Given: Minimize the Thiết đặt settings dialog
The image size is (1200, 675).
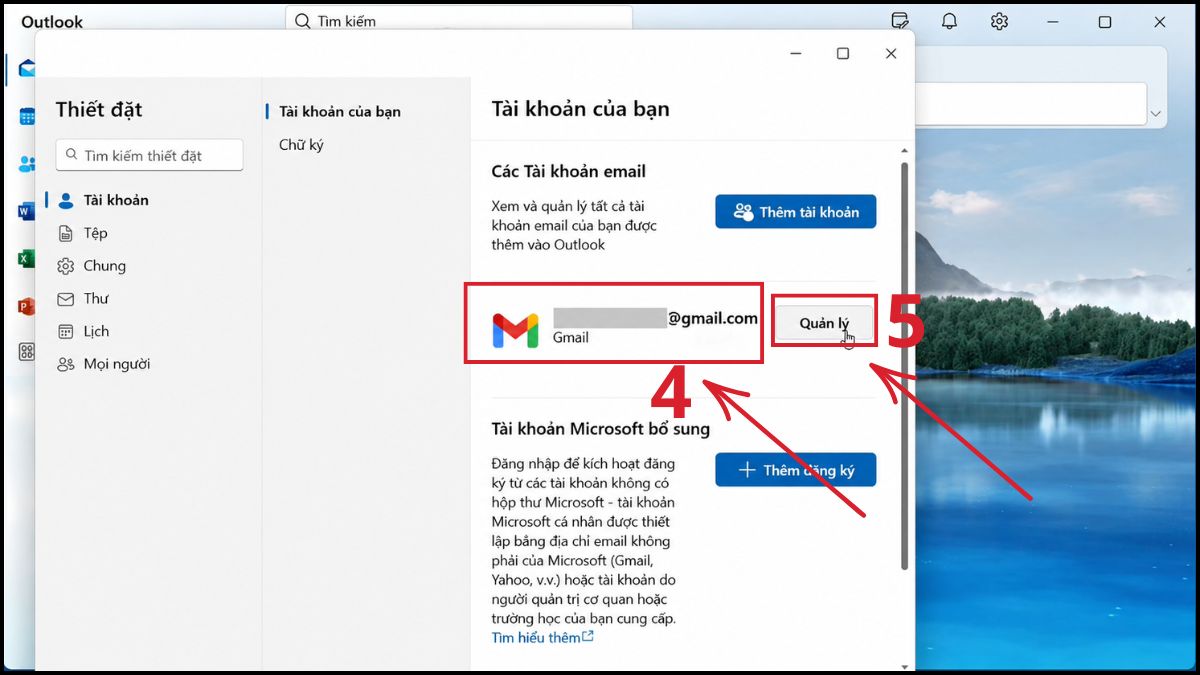Looking at the screenshot, I should [795, 54].
